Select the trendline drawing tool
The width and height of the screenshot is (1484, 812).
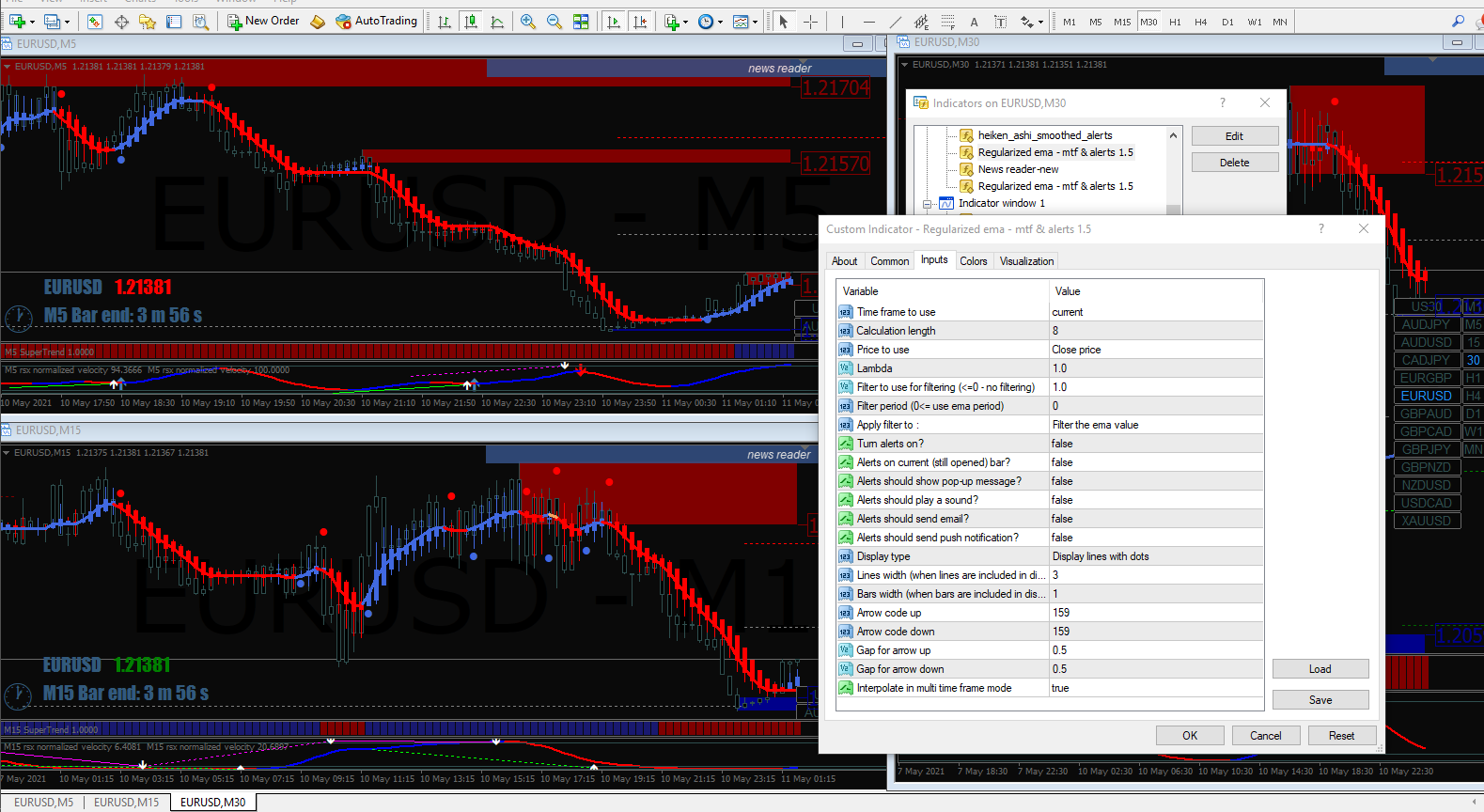coord(895,22)
